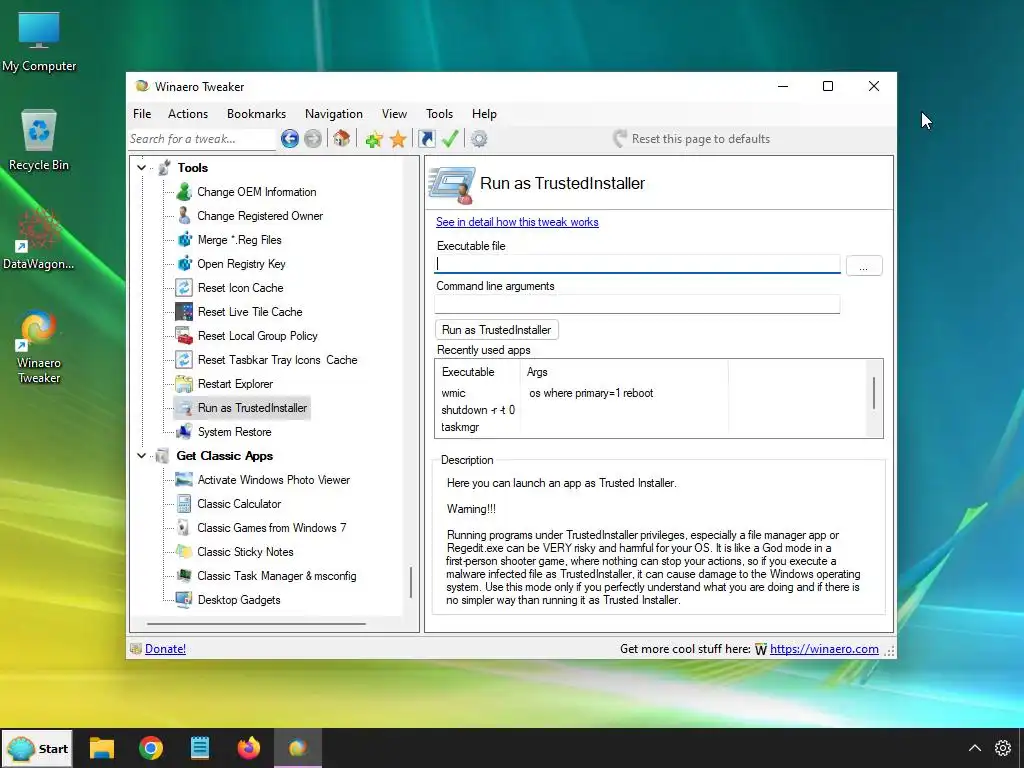This screenshot has height=768, width=1024.
Task: Click the Classic Calculator icon
Action: [184, 504]
